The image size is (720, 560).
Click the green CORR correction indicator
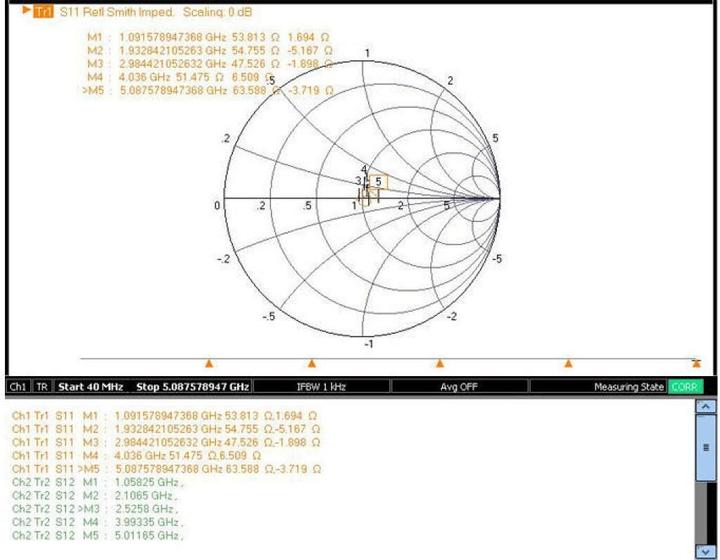[686, 386]
